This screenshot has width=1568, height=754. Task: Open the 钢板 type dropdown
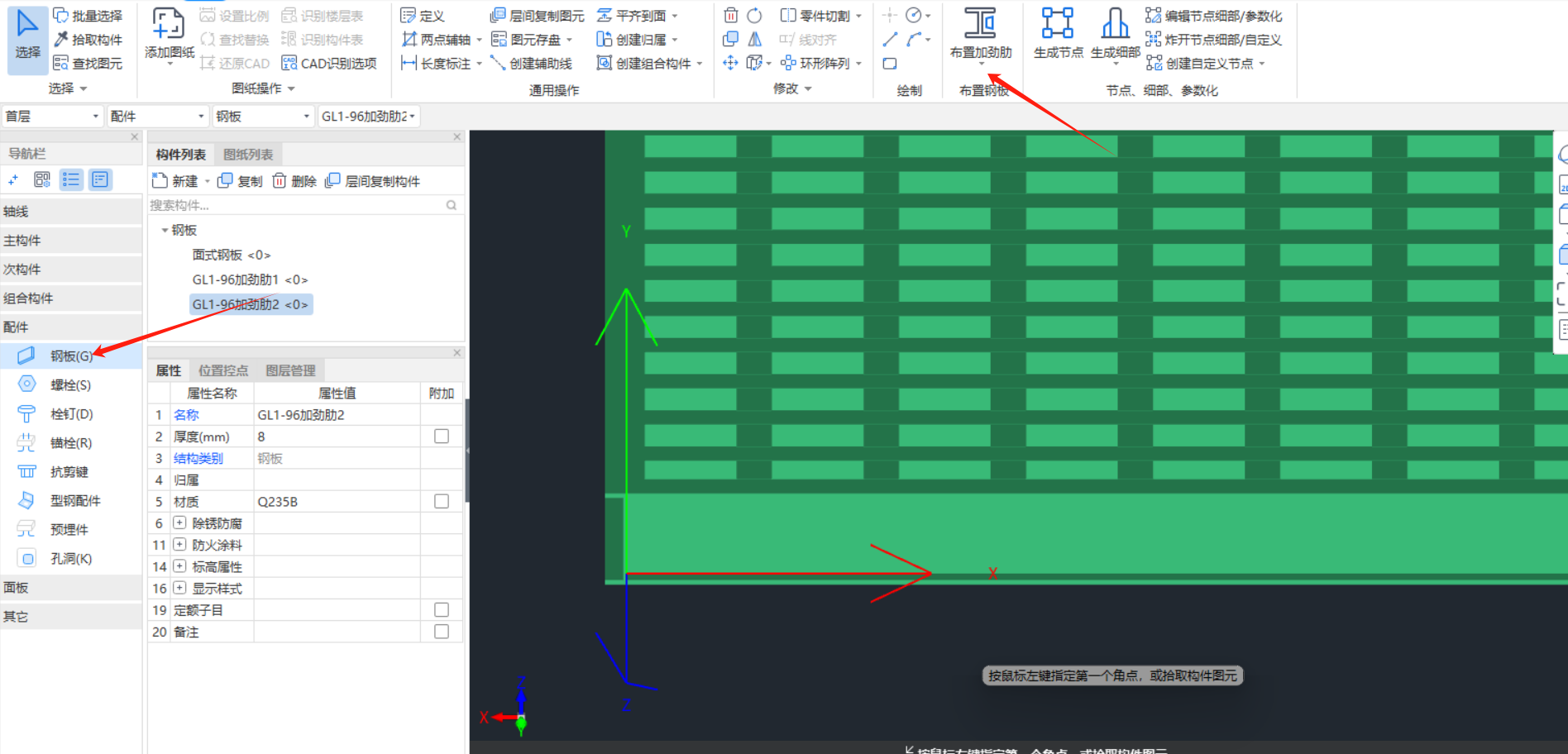point(263,117)
